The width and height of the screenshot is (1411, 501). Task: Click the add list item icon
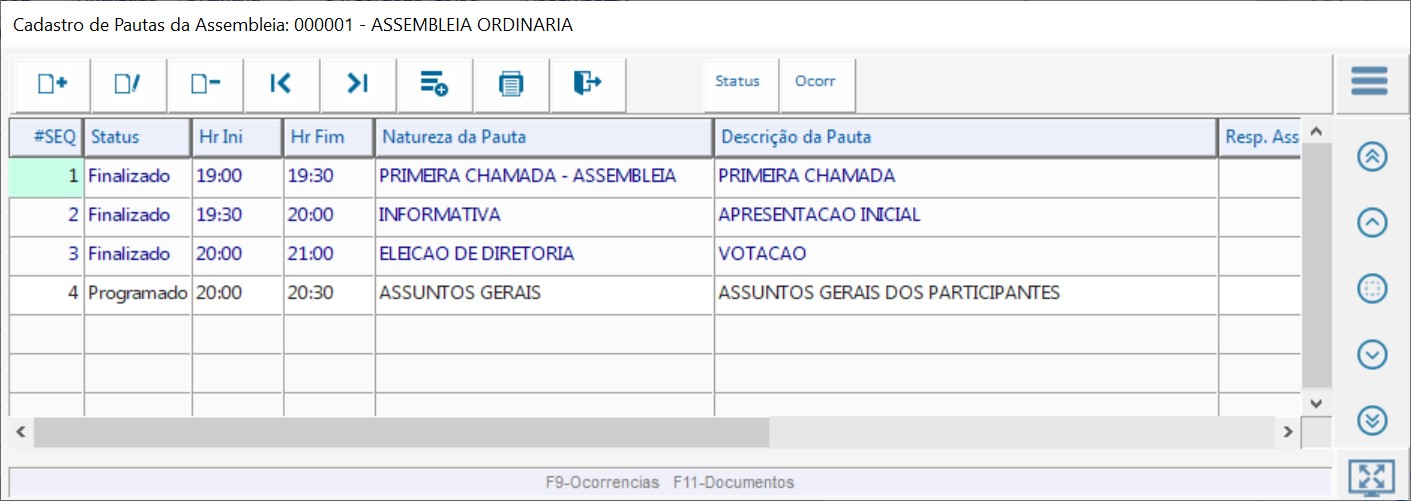point(434,84)
